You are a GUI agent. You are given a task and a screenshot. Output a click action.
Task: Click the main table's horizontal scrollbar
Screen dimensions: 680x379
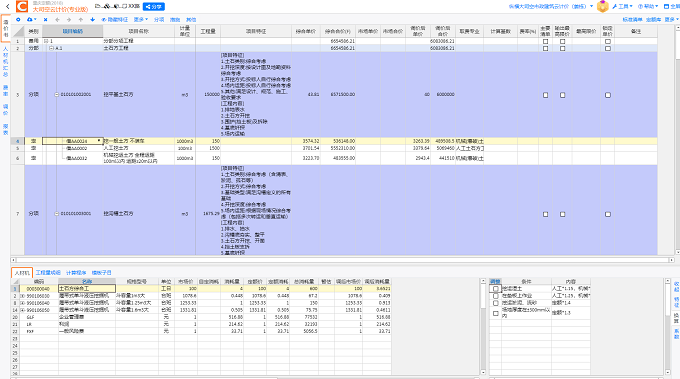(x=343, y=260)
